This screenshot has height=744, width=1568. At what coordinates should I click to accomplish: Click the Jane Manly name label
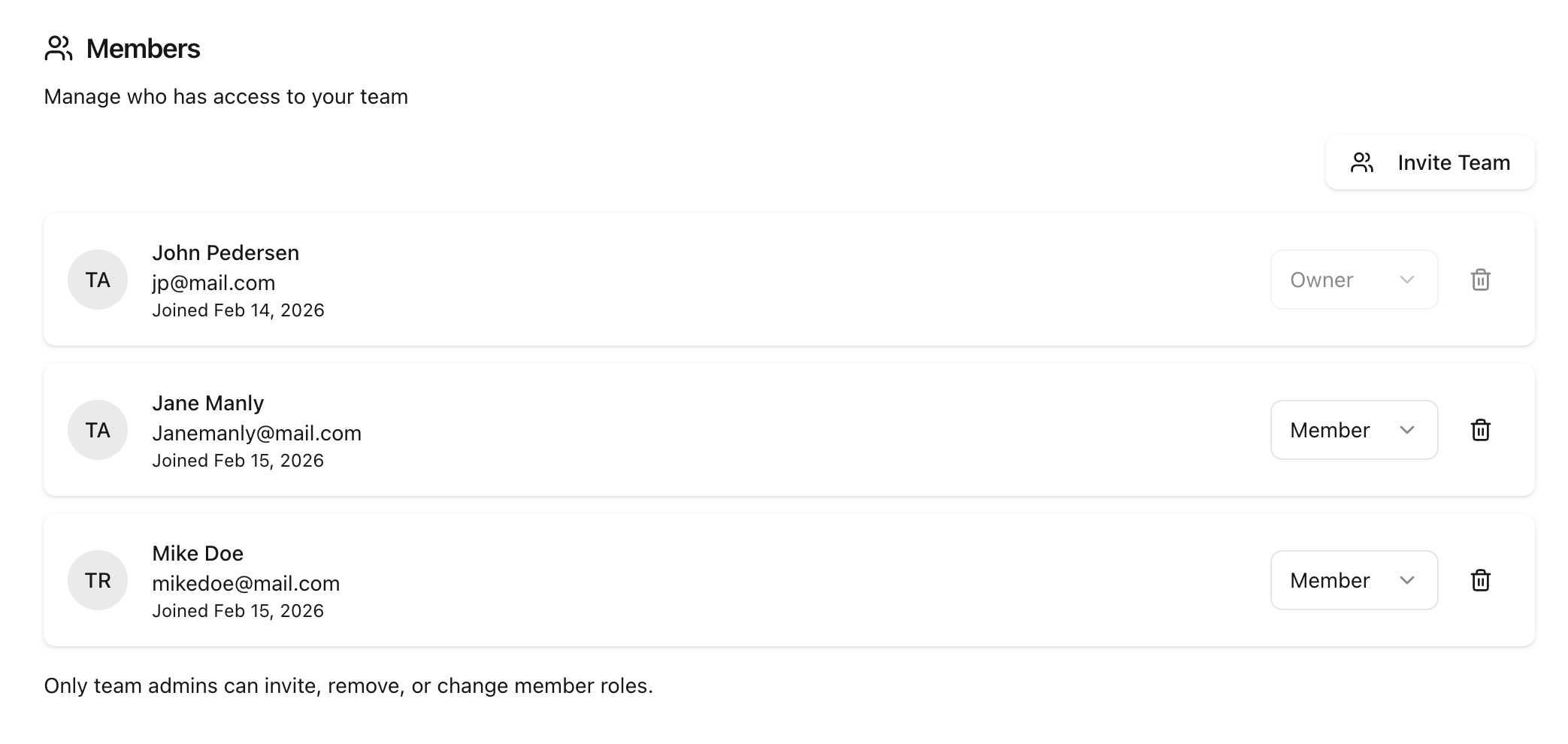pos(207,403)
